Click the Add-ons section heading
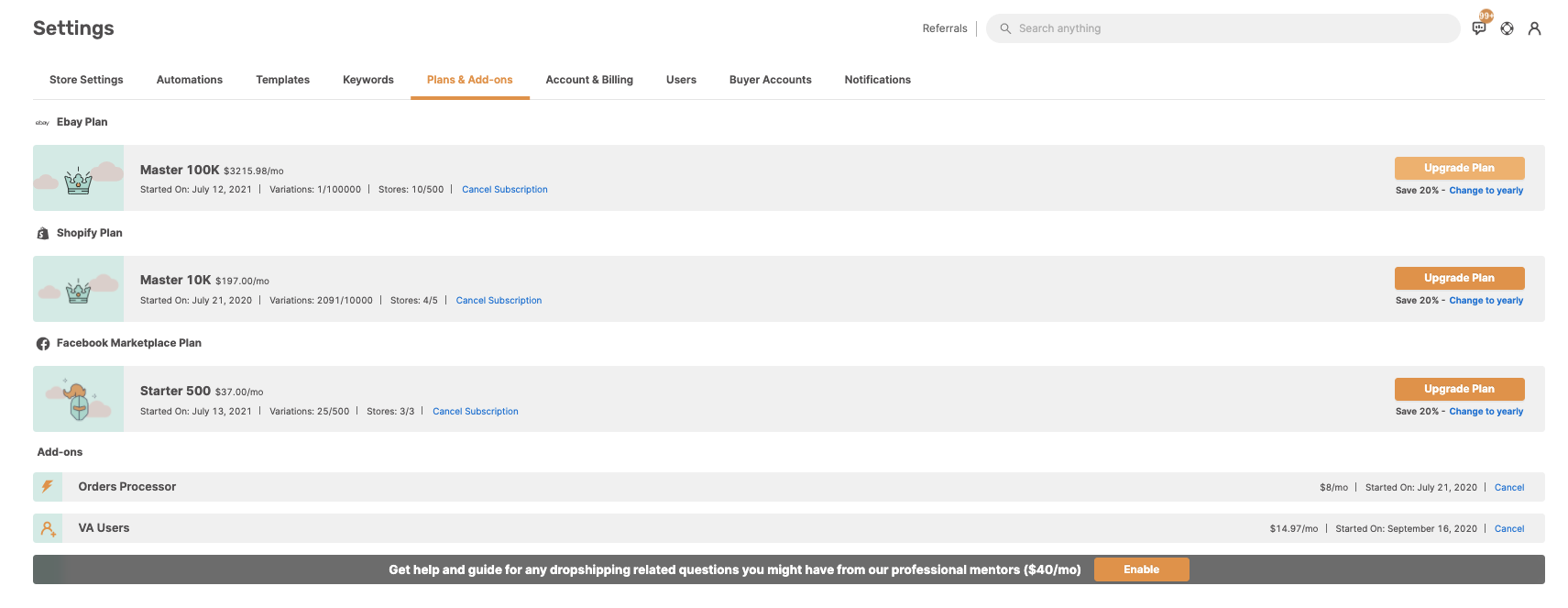 (60, 452)
